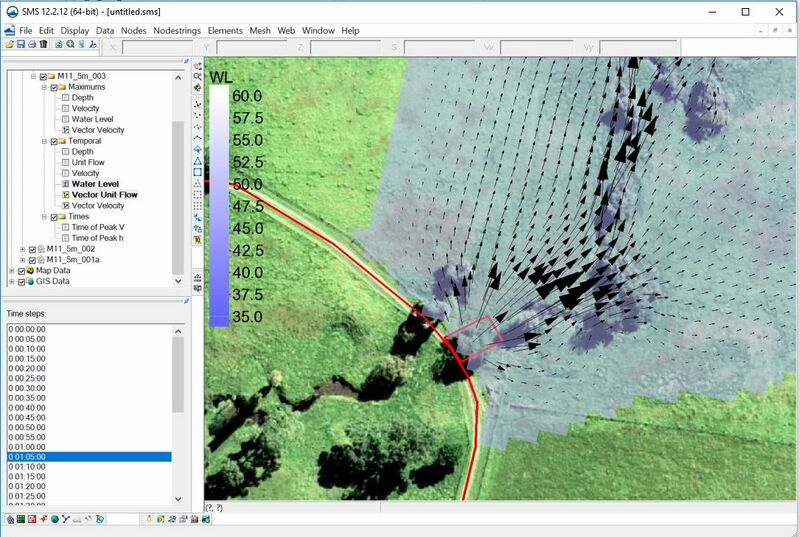This screenshot has height=537, width=800.
Task: Click the Delete trash can icon
Action: pyautogui.click(x=43, y=45)
